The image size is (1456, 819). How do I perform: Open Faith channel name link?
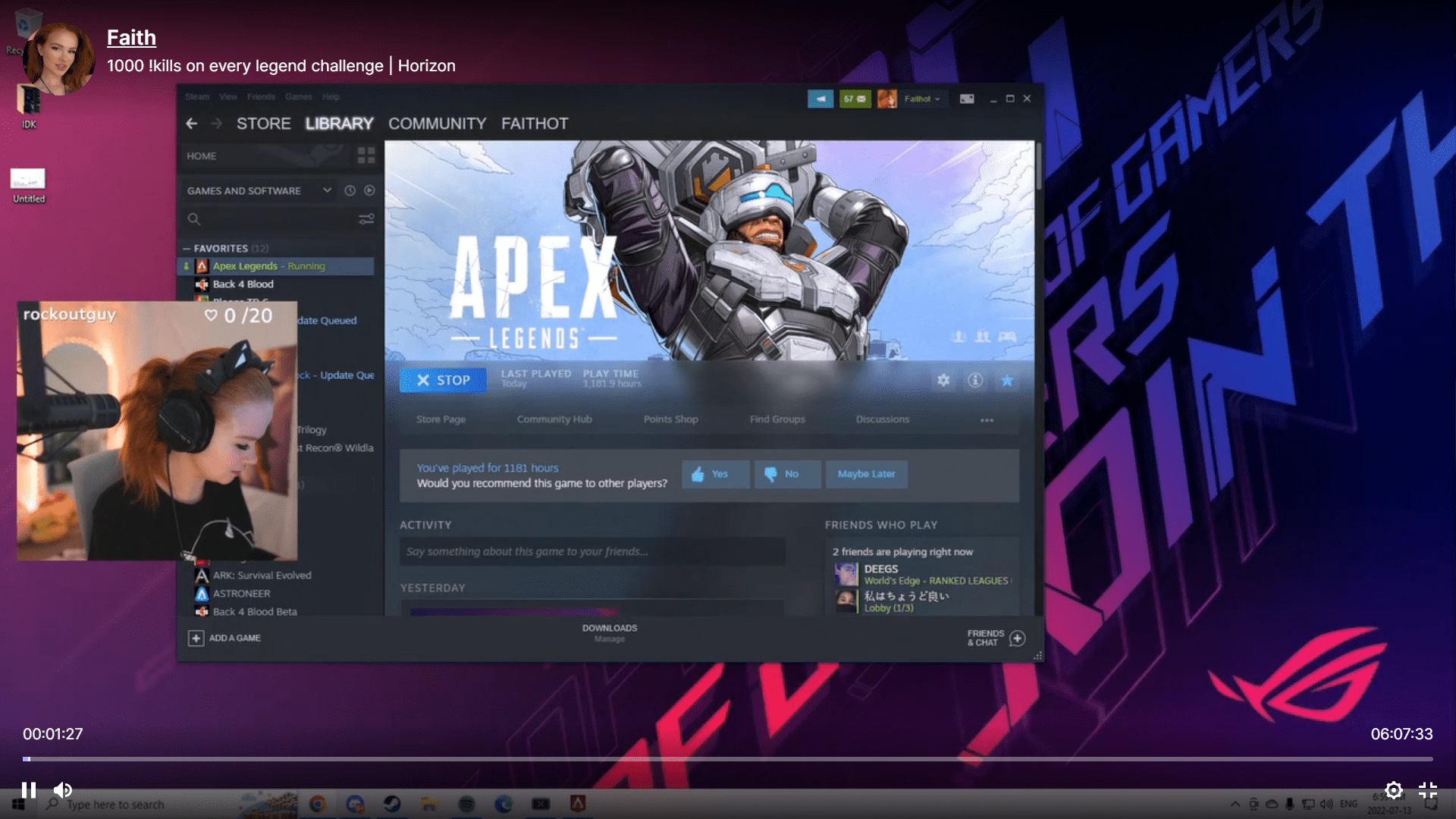[131, 38]
